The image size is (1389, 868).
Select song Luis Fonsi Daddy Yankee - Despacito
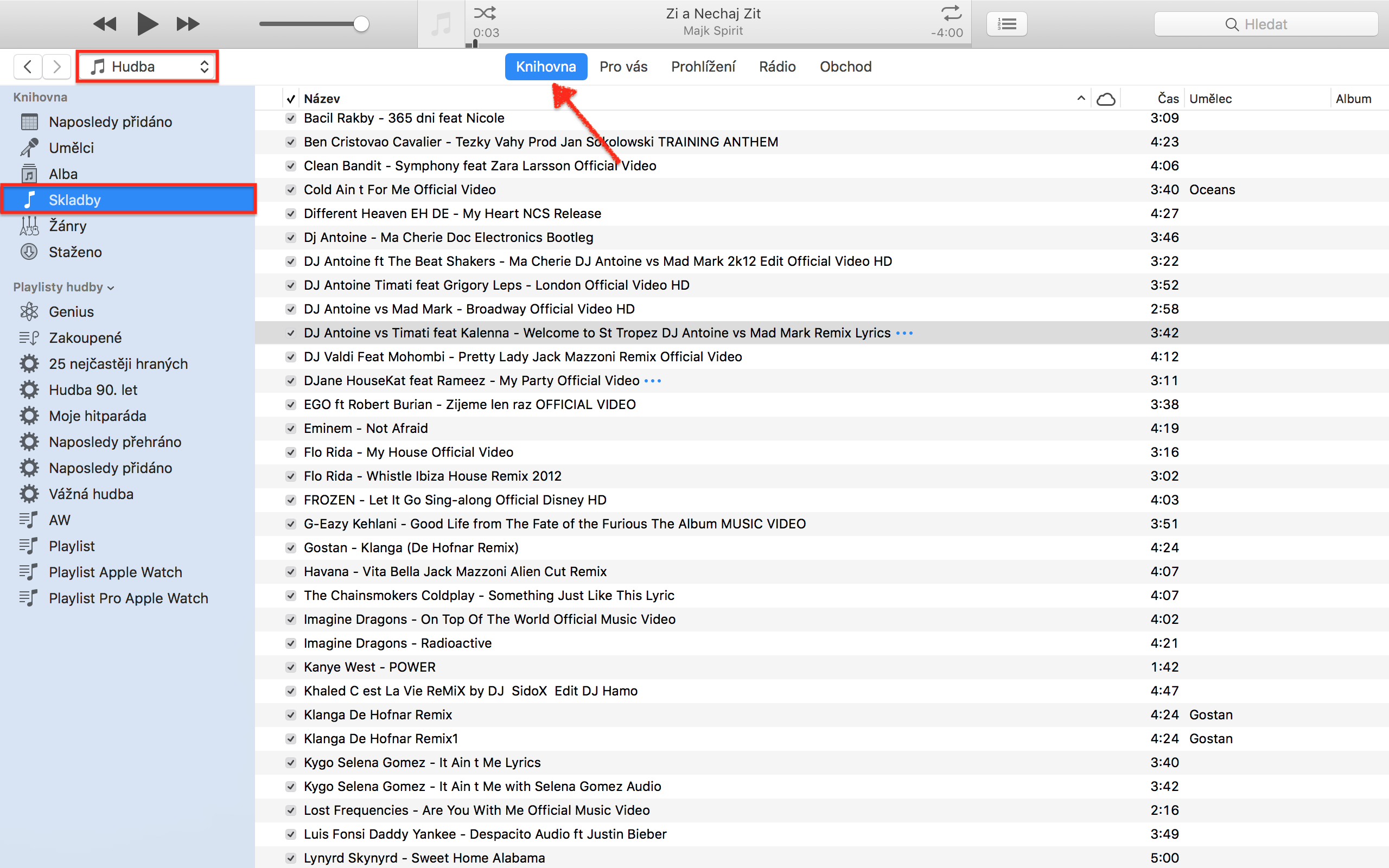[822, 834]
